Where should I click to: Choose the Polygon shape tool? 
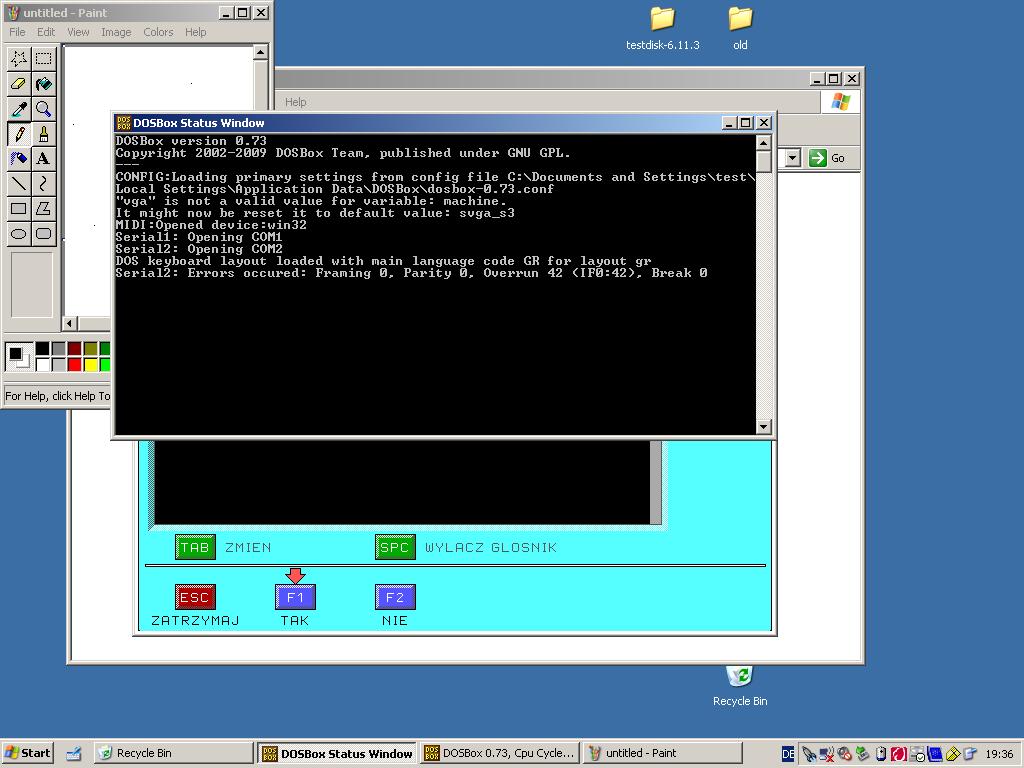pos(44,209)
